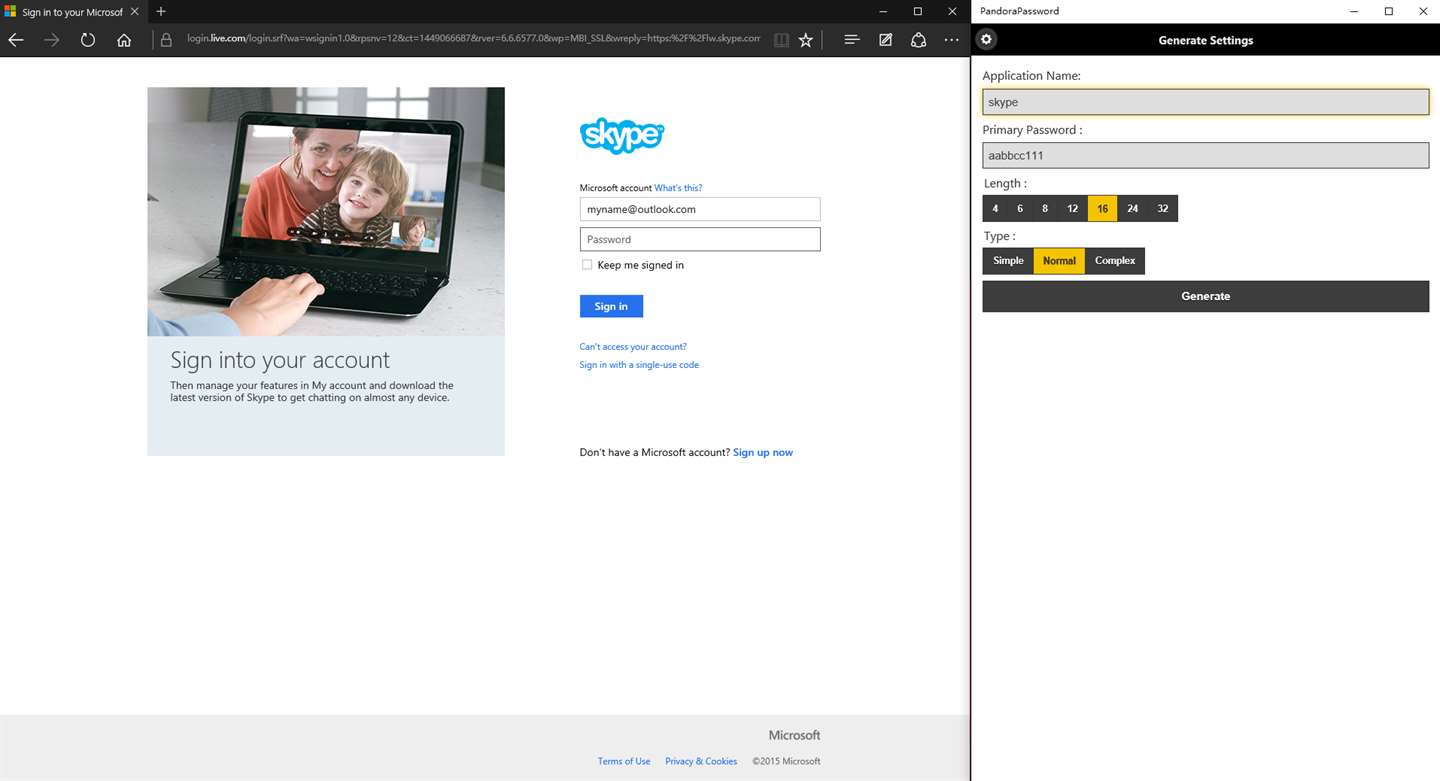Open PandoraPassword settings gear
Image resolution: width=1440 pixels, height=781 pixels.
[x=987, y=40]
